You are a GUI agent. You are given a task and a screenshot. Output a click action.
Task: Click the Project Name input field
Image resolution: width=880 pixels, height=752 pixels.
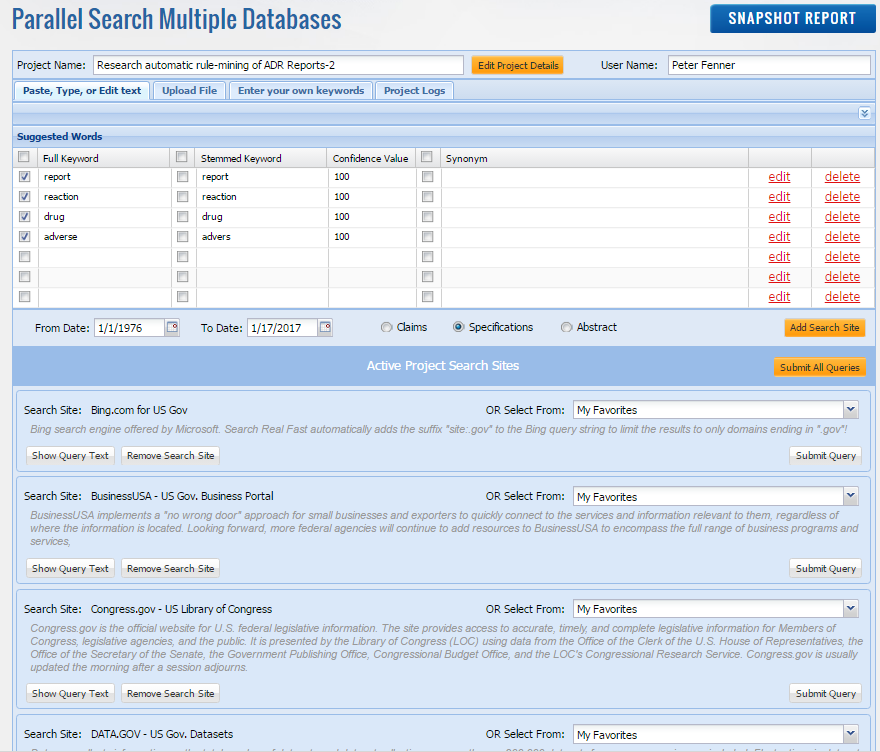(278, 65)
